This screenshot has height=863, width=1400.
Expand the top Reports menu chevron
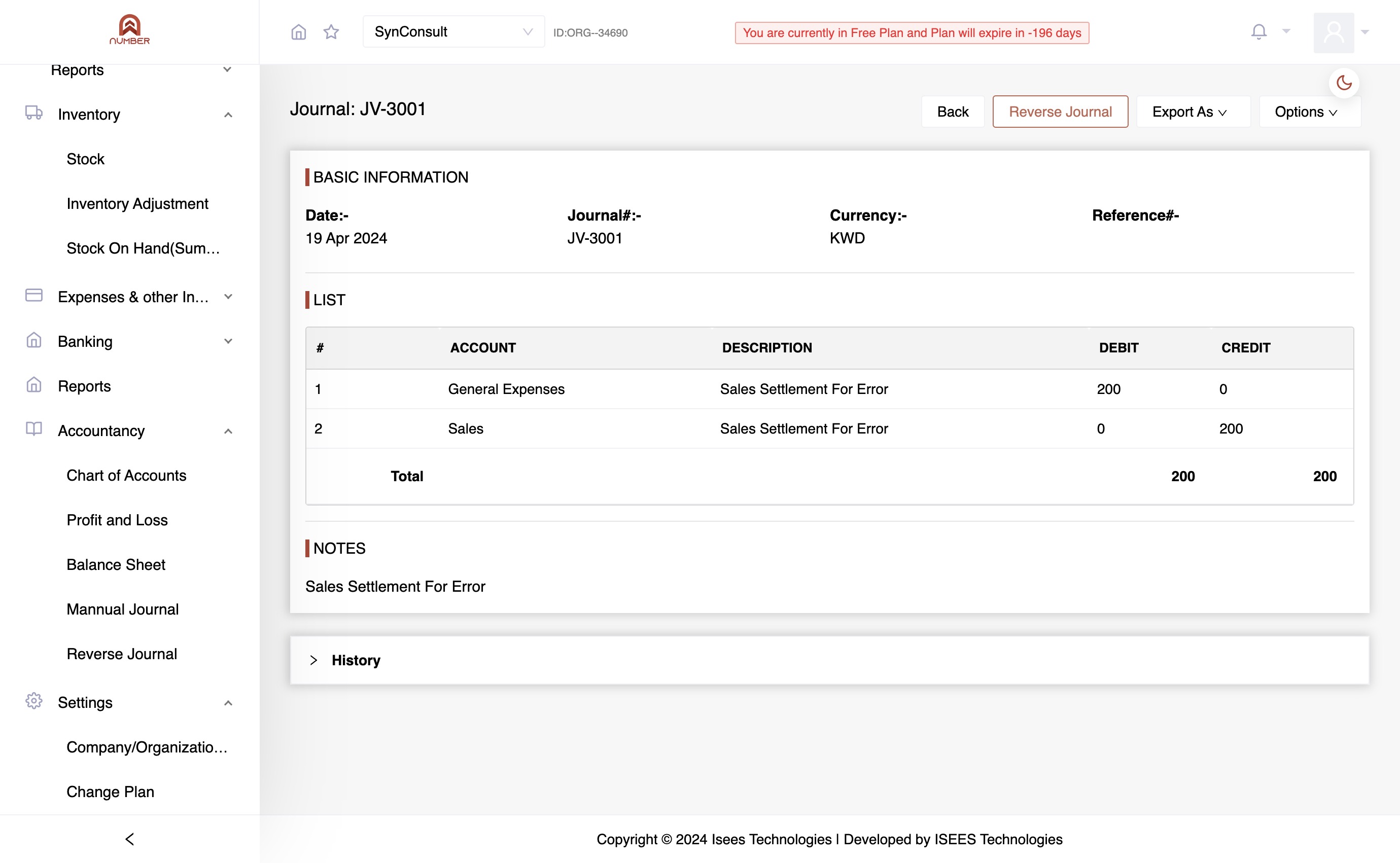coord(227,69)
